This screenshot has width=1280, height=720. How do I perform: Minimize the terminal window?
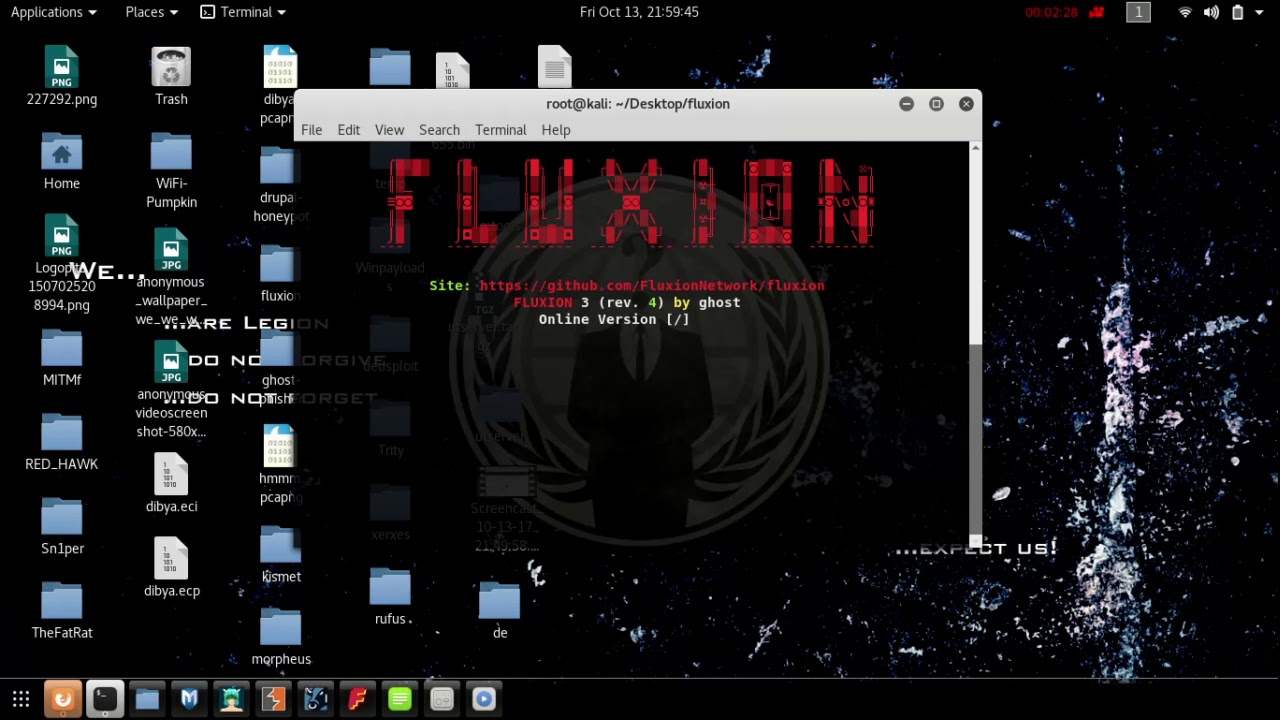[x=906, y=104]
